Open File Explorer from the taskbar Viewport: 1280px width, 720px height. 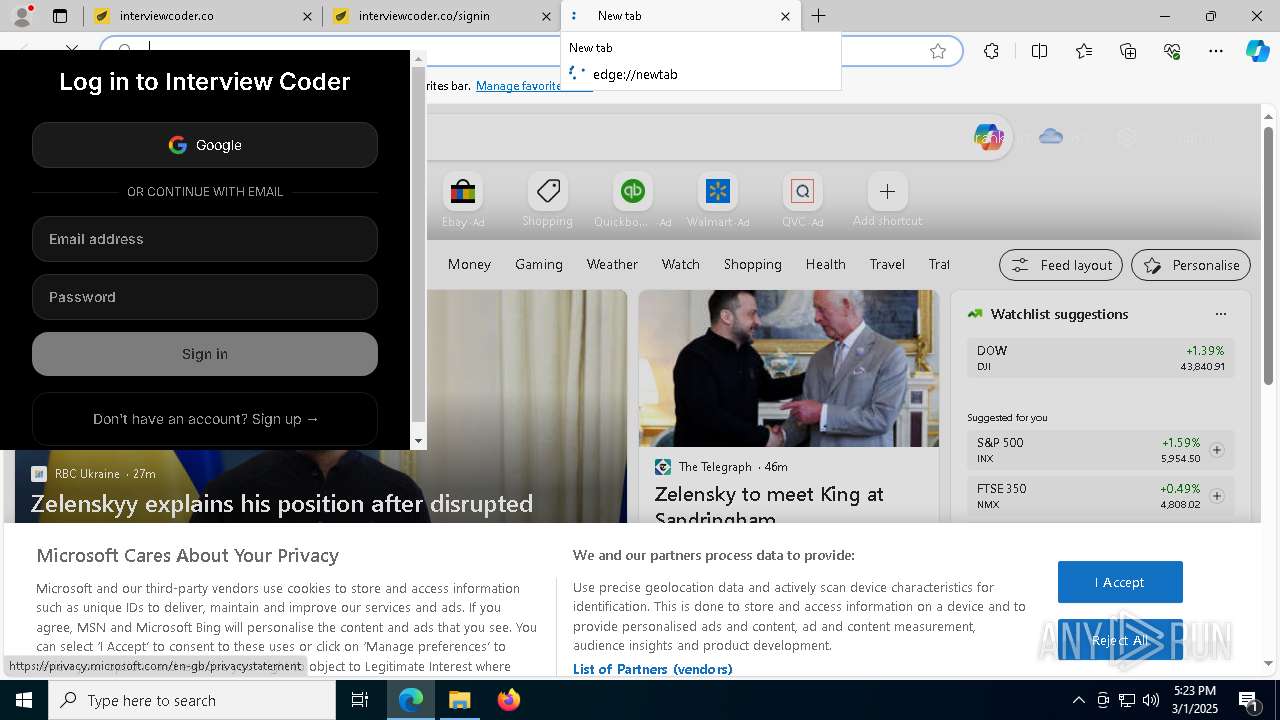point(459,700)
